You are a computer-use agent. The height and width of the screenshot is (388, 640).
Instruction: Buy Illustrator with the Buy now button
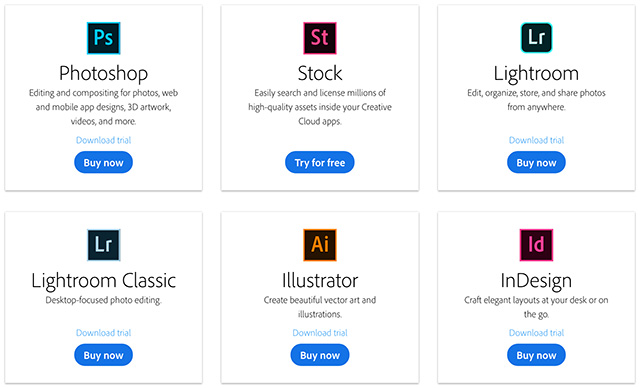click(320, 355)
